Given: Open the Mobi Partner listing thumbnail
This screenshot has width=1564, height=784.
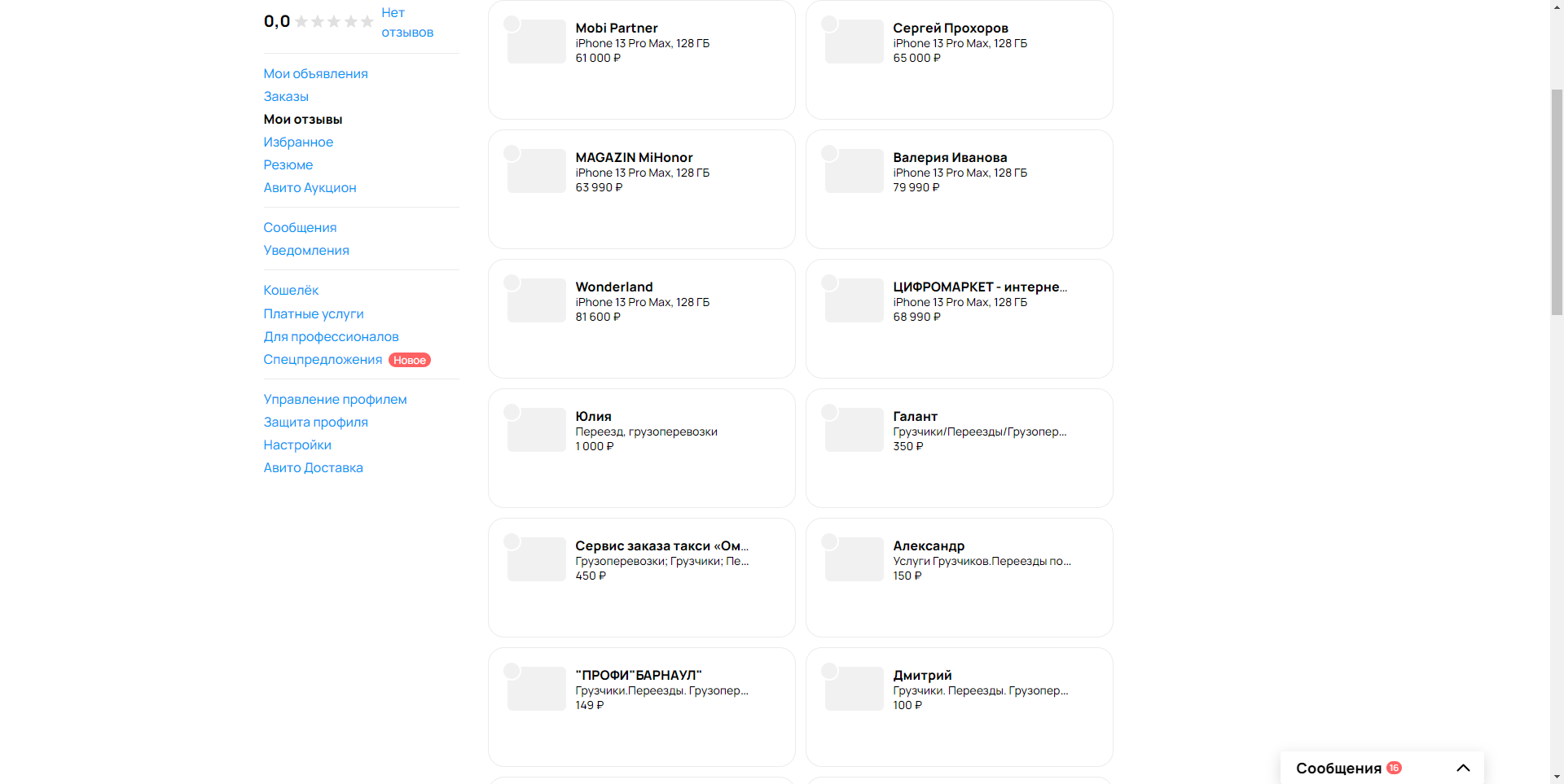Looking at the screenshot, I should pyautogui.click(x=537, y=42).
